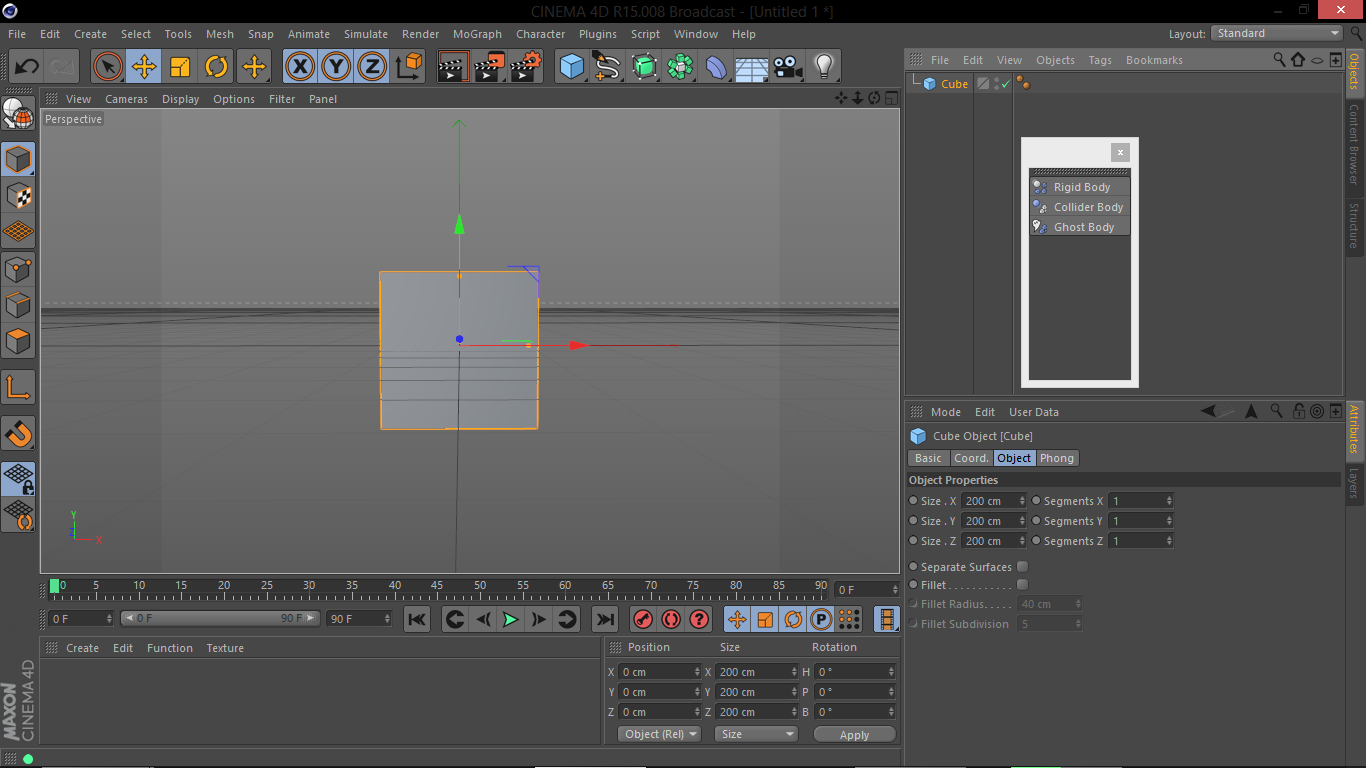Add a Camera object
The height and width of the screenshot is (768, 1366).
pyautogui.click(x=788, y=67)
